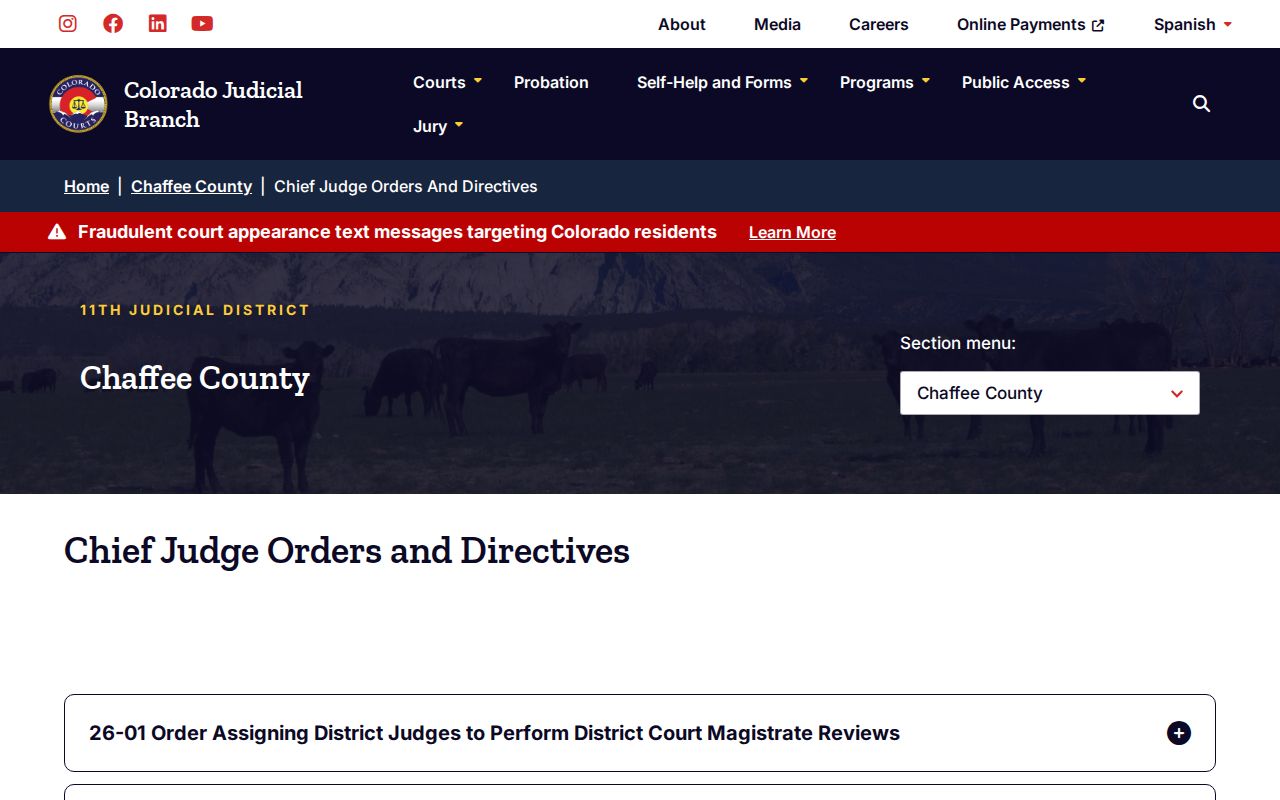This screenshot has height=800, width=1280.
Task: Go to the Probation page
Action: click(551, 82)
